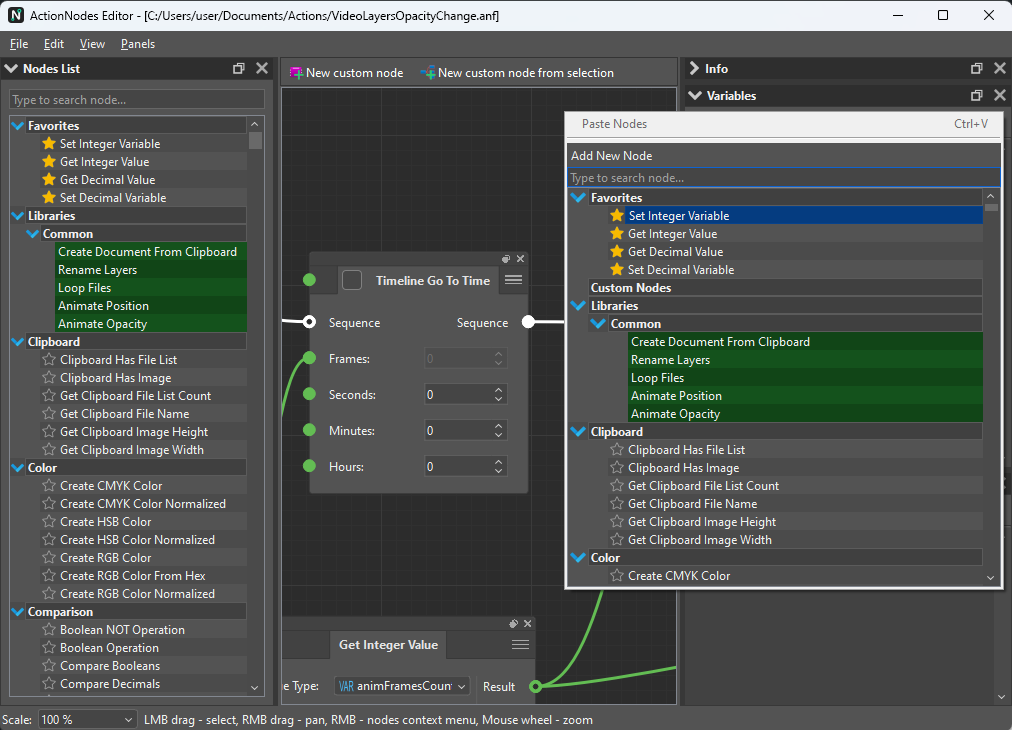Select Loop Files in Nodes List
Image resolution: width=1012 pixels, height=730 pixels.
[85, 288]
